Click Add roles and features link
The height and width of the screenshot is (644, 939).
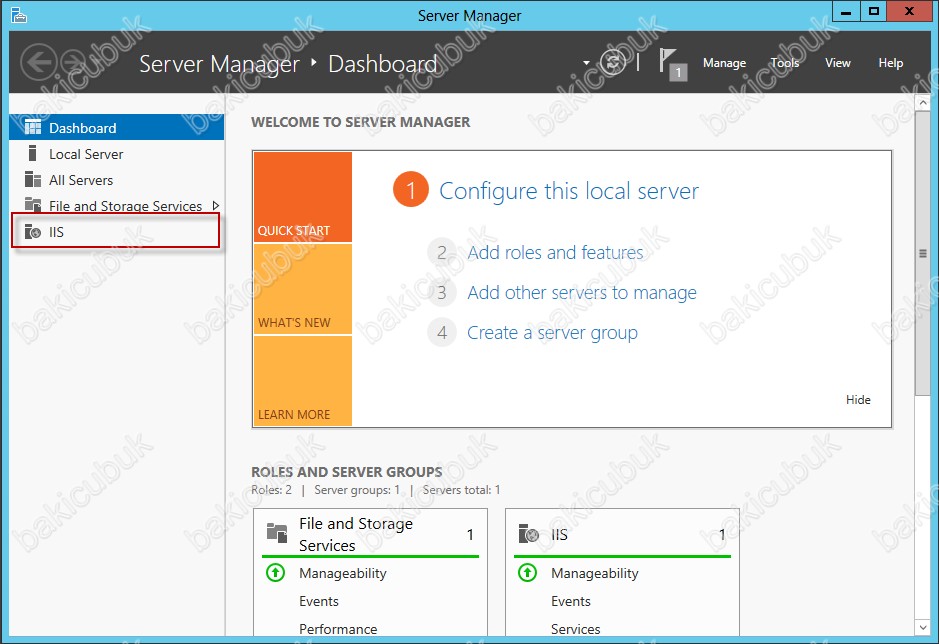click(555, 253)
